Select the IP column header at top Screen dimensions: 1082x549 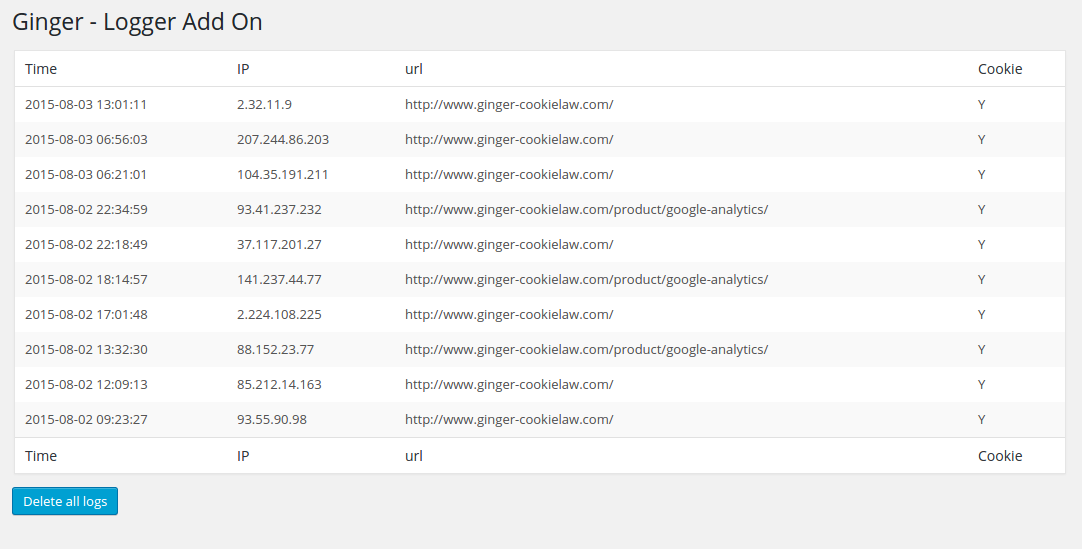[x=243, y=69]
